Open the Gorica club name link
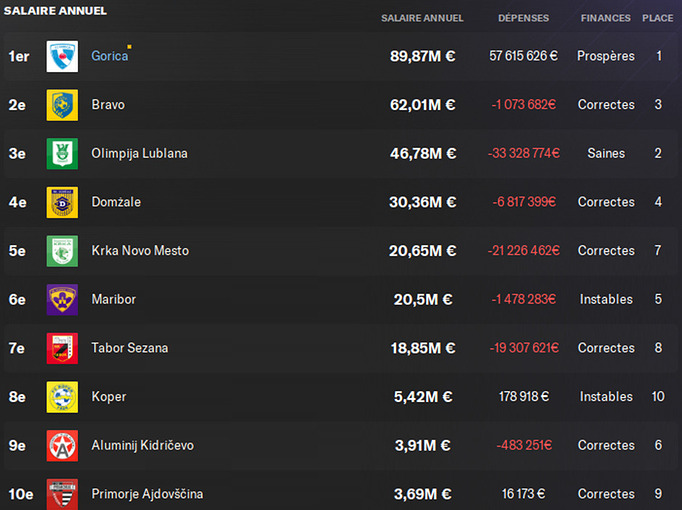The image size is (682, 510). (110, 56)
